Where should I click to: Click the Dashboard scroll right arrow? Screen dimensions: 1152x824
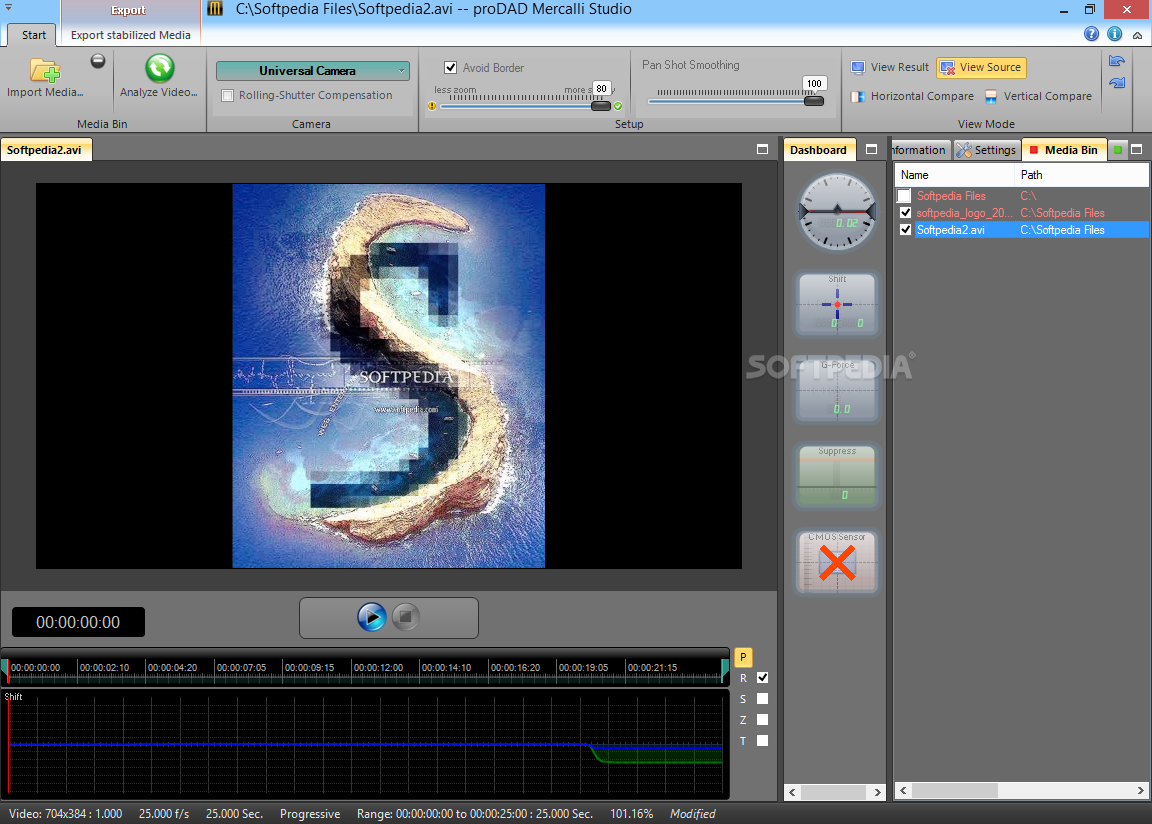(x=877, y=792)
